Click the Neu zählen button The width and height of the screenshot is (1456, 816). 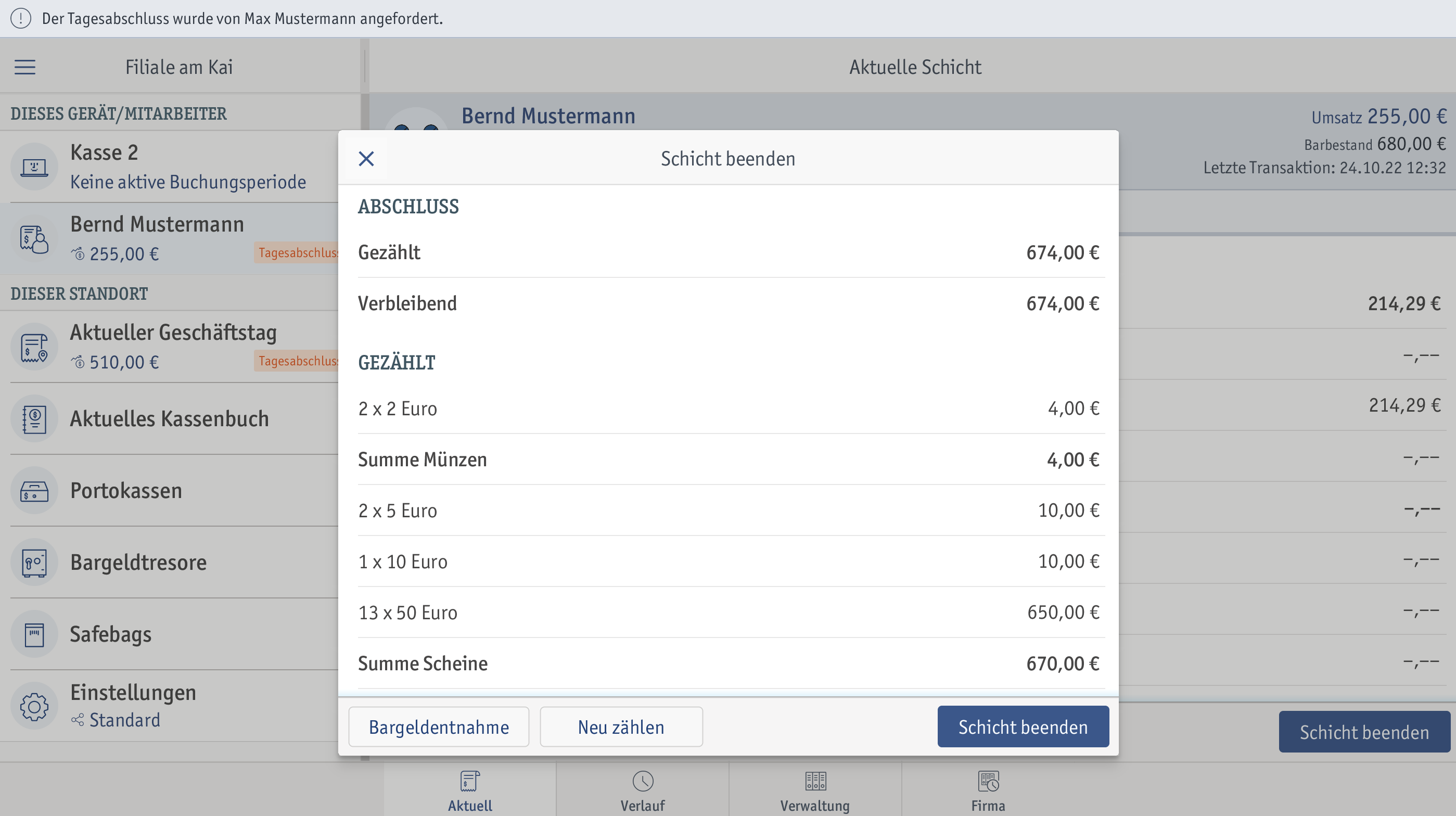tap(621, 726)
